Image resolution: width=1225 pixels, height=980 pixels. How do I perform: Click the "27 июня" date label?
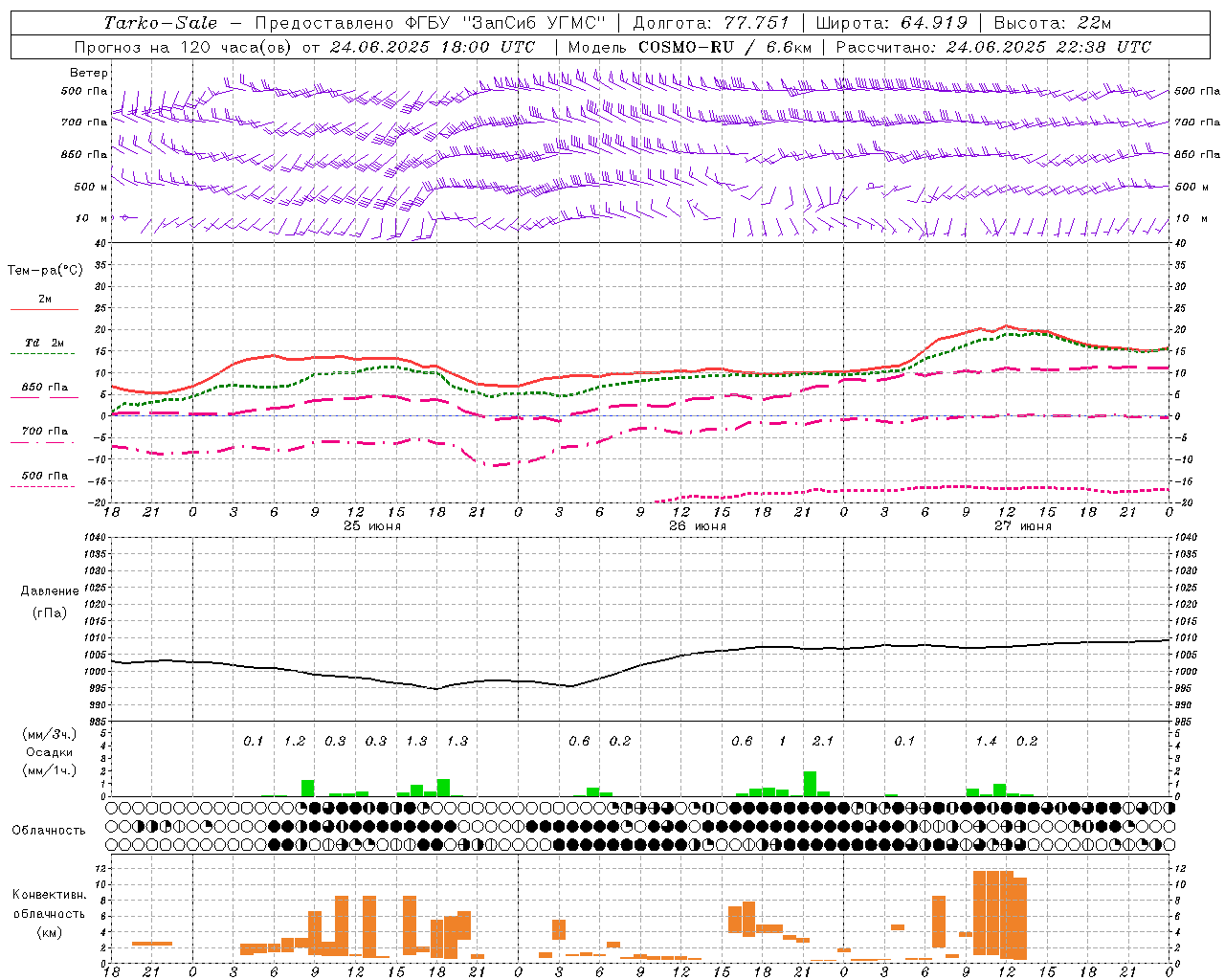point(1023,526)
